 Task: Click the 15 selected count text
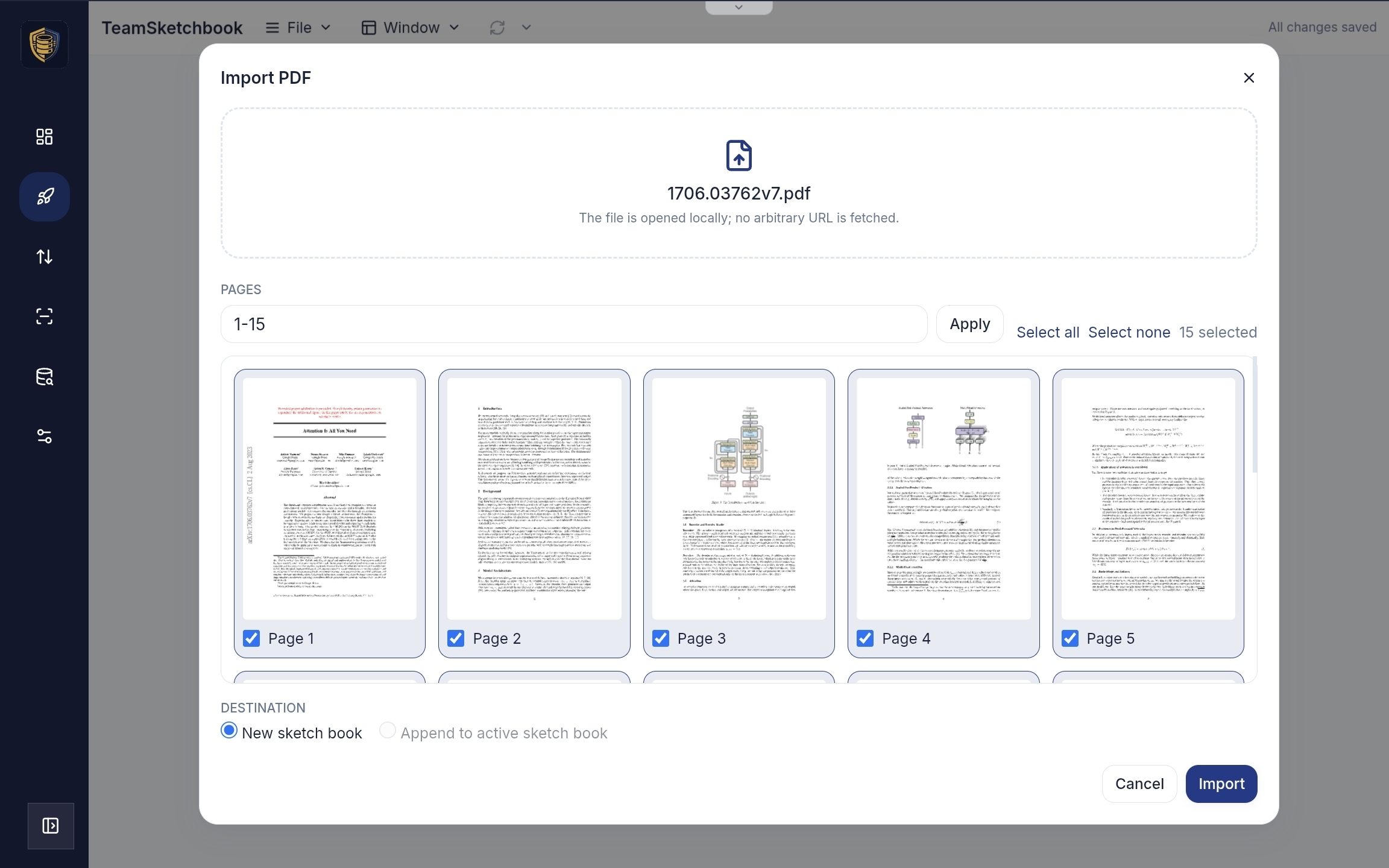tap(1218, 333)
